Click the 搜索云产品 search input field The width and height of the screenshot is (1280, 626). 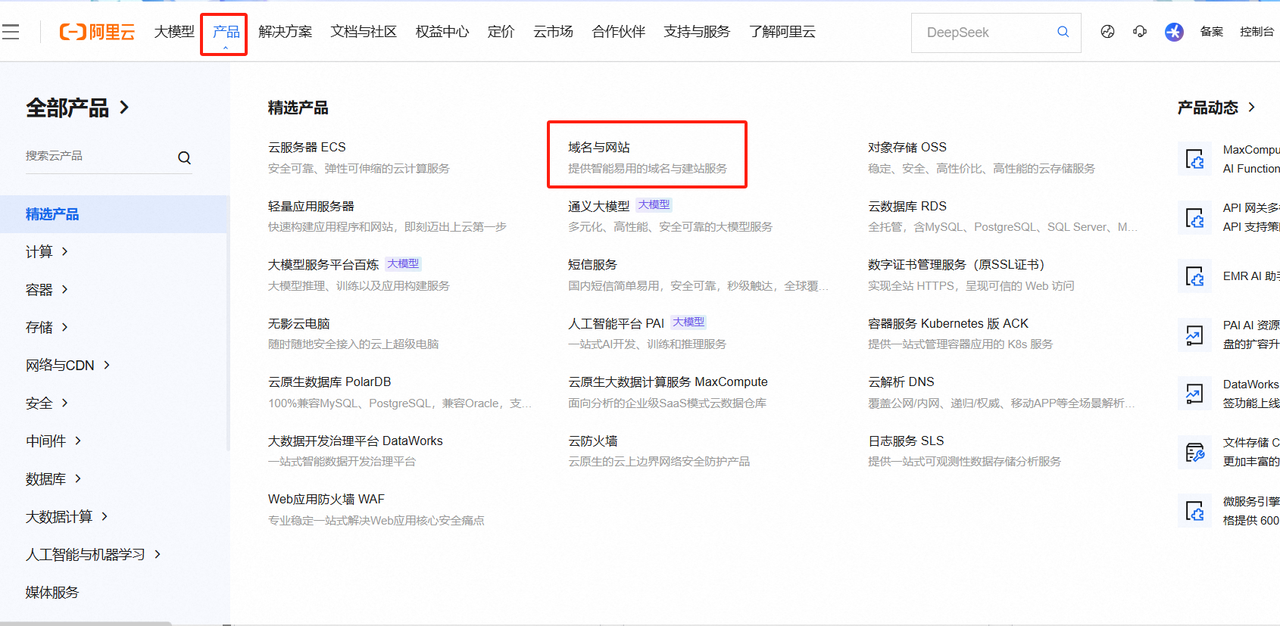(95, 156)
